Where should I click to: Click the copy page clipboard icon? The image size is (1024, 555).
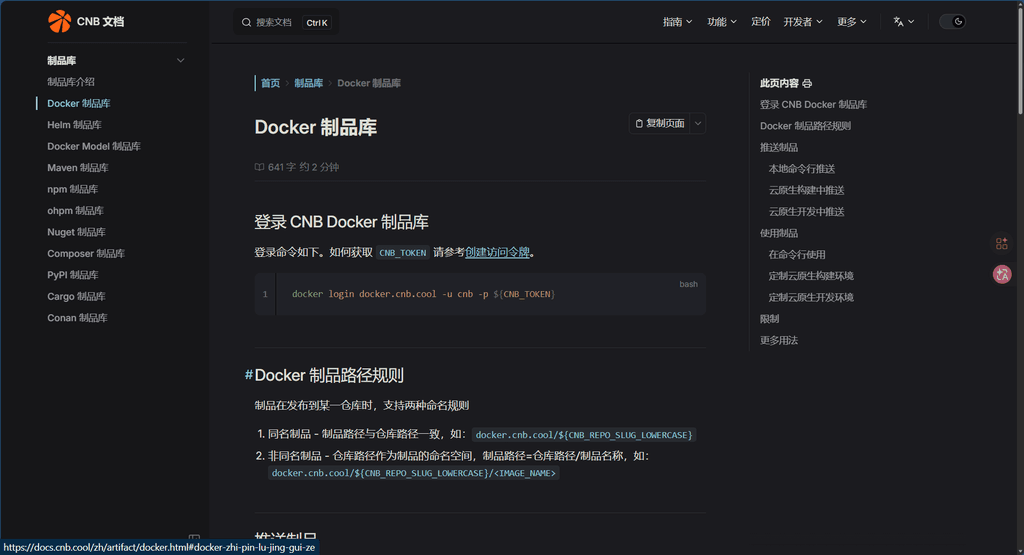point(639,123)
